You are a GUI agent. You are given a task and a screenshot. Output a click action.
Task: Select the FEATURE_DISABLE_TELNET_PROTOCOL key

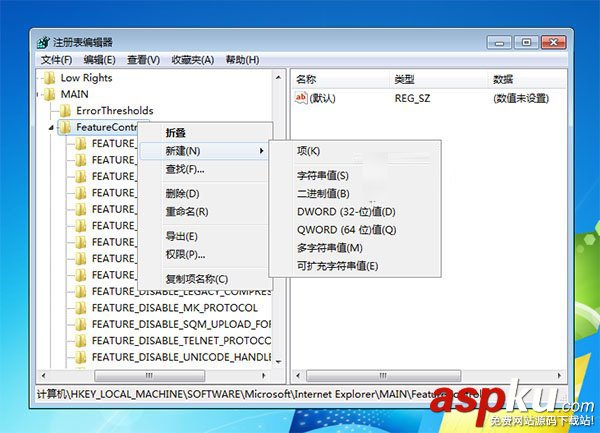point(181,341)
